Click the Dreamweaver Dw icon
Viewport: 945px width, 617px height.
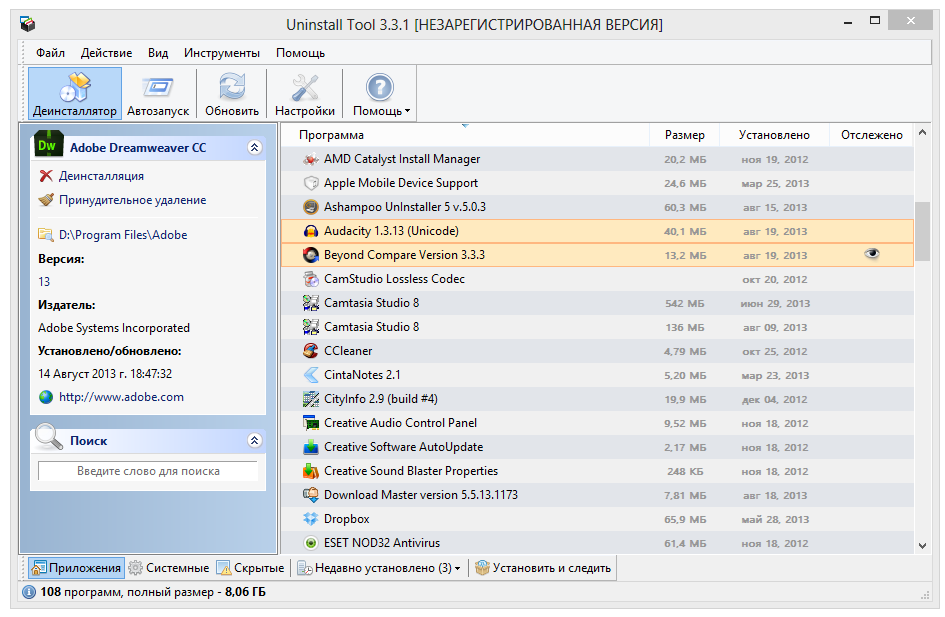pyautogui.click(x=47, y=147)
